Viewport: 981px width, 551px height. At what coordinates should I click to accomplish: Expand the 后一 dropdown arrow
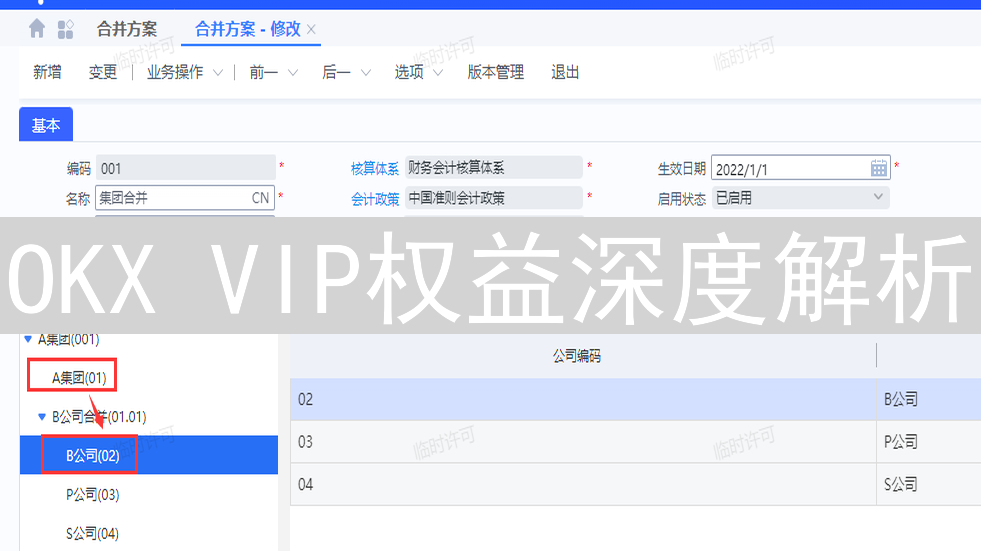pyautogui.click(x=366, y=73)
